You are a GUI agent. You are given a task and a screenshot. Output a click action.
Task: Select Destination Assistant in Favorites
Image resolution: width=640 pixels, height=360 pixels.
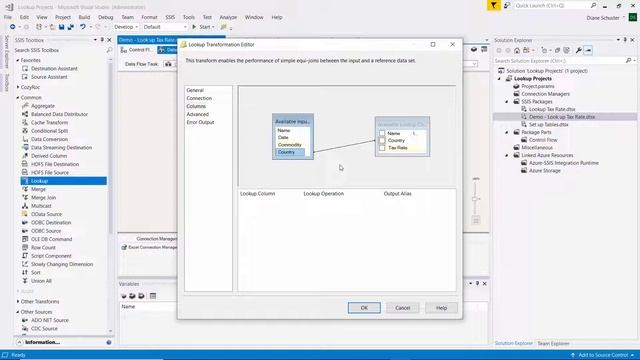(54, 69)
